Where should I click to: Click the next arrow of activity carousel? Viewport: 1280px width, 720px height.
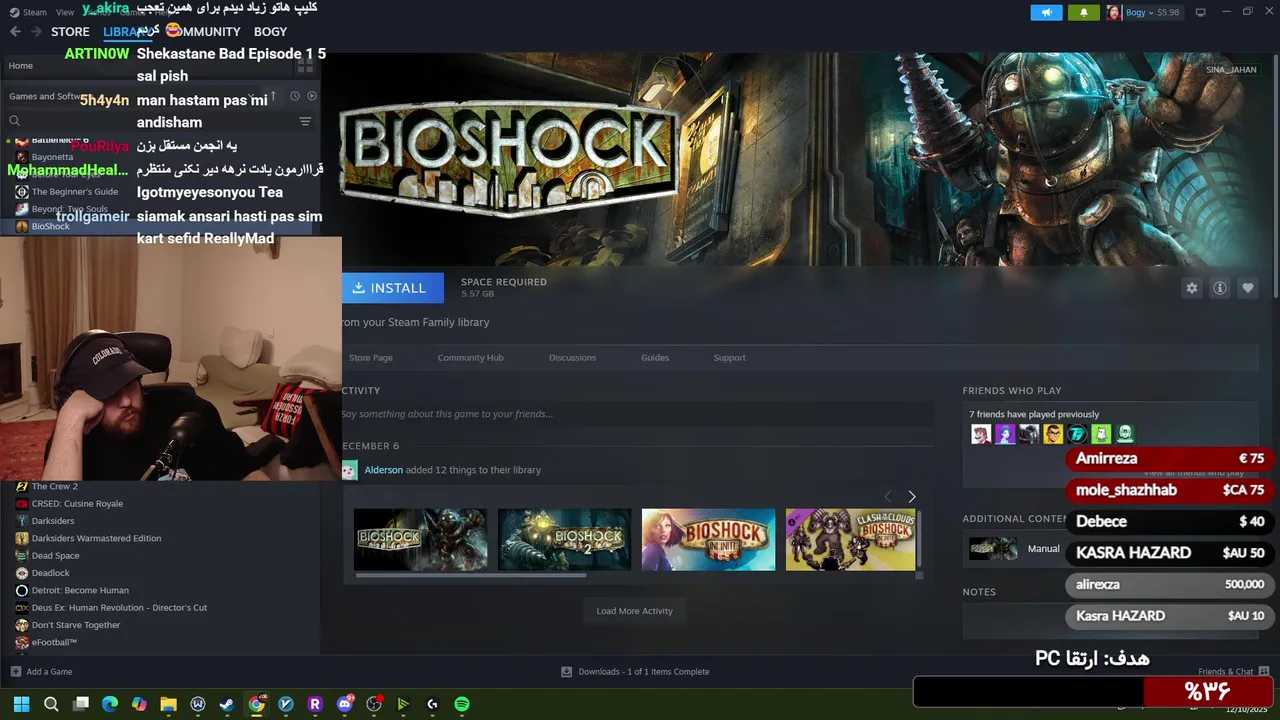point(911,497)
